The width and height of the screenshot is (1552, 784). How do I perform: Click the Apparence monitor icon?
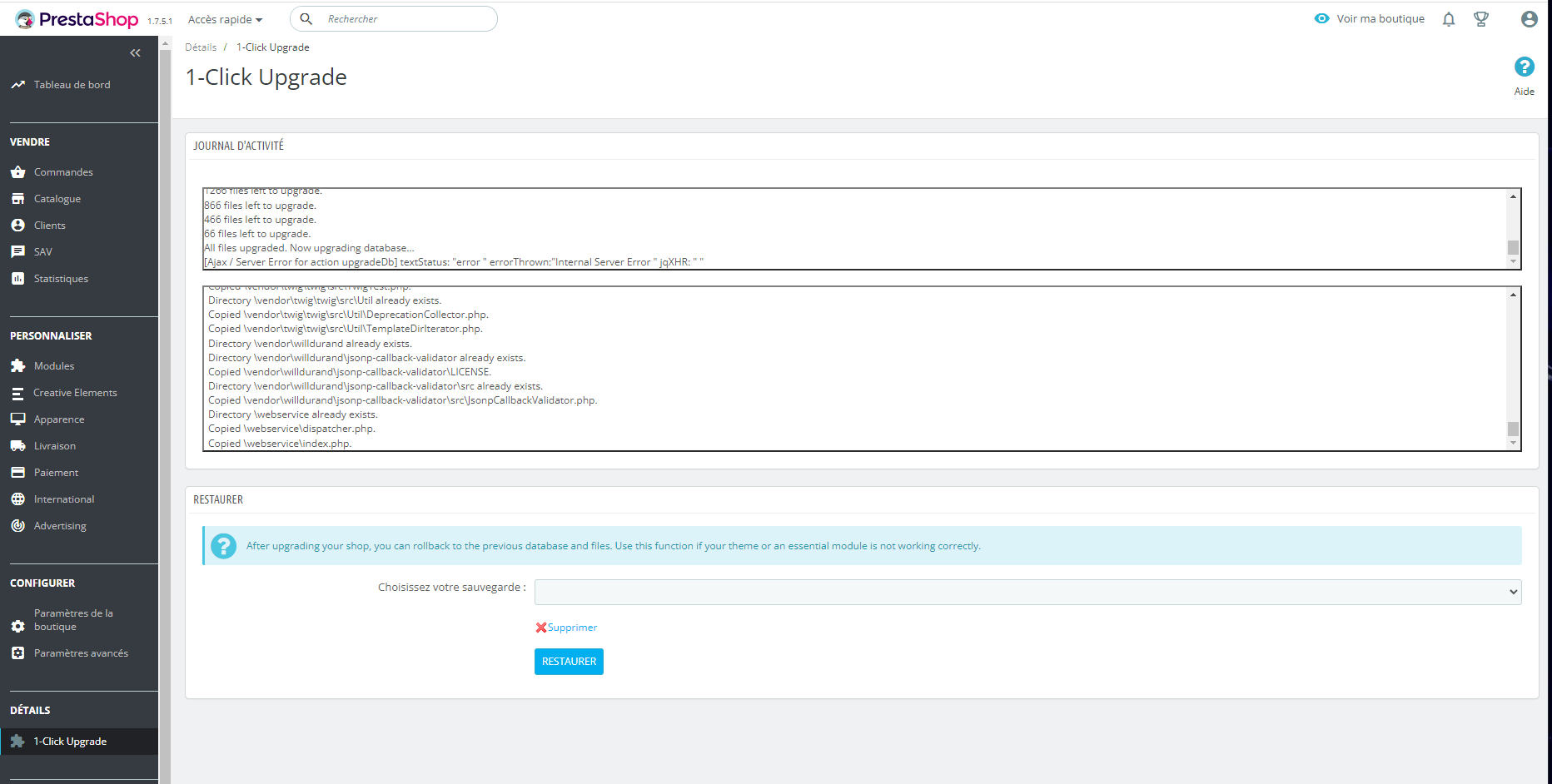tap(17, 419)
